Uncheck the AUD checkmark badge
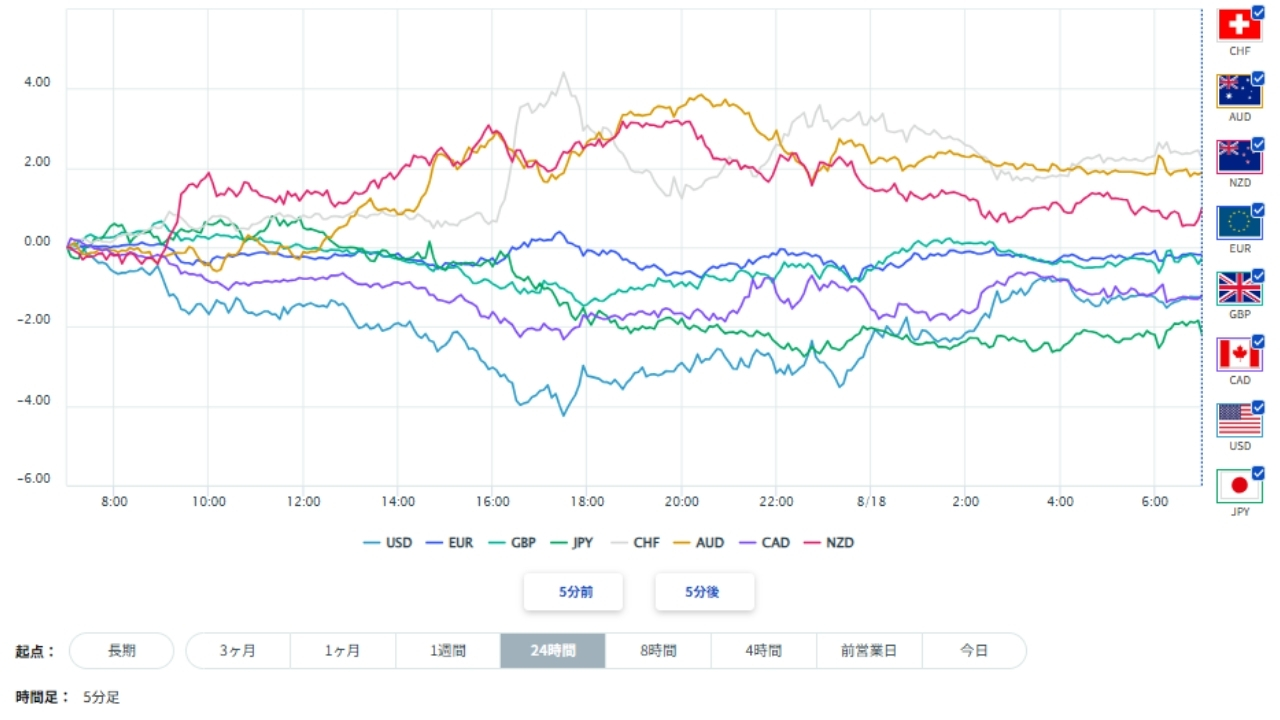The width and height of the screenshot is (1280, 720). tap(1258, 78)
